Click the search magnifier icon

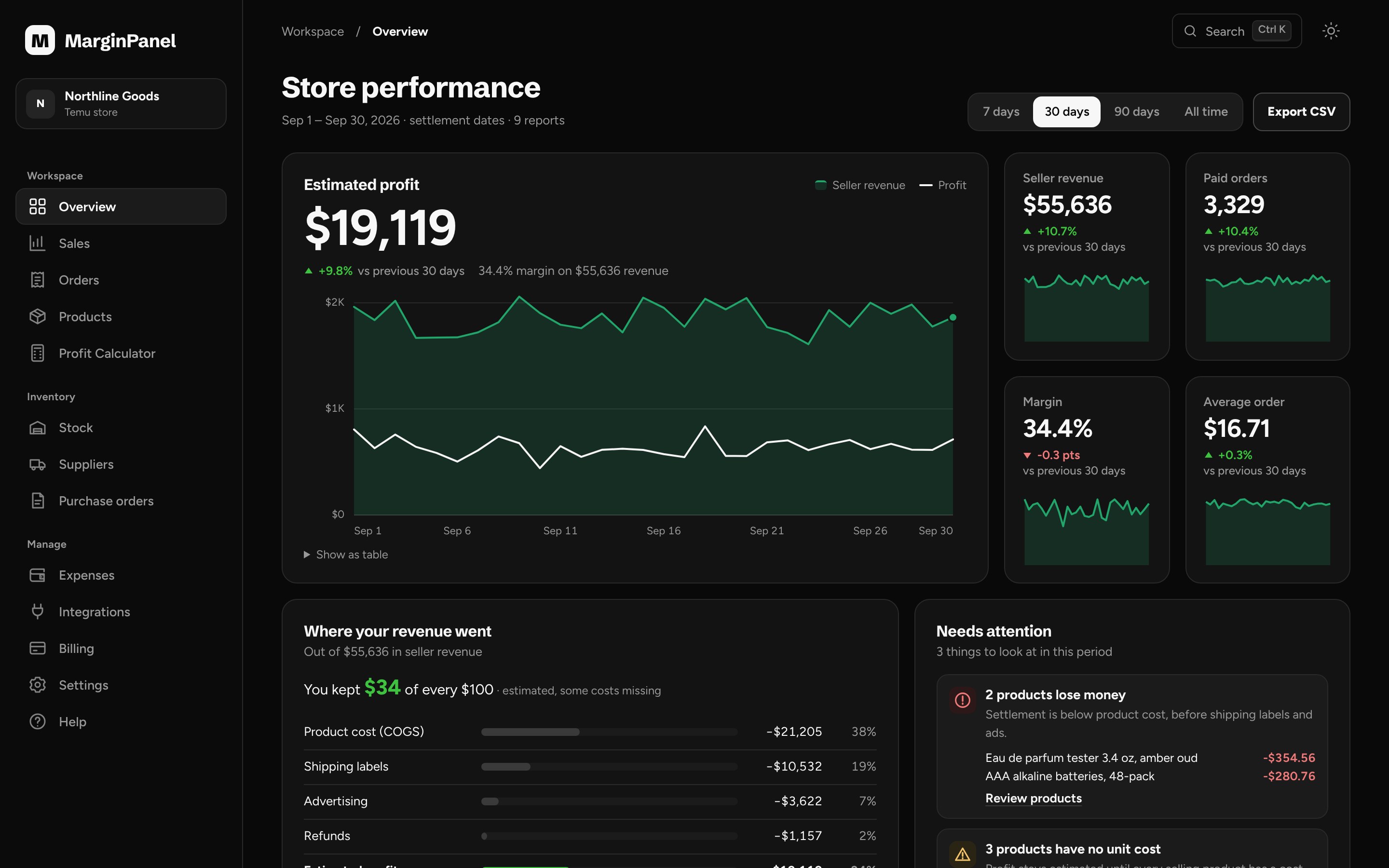(x=1190, y=31)
